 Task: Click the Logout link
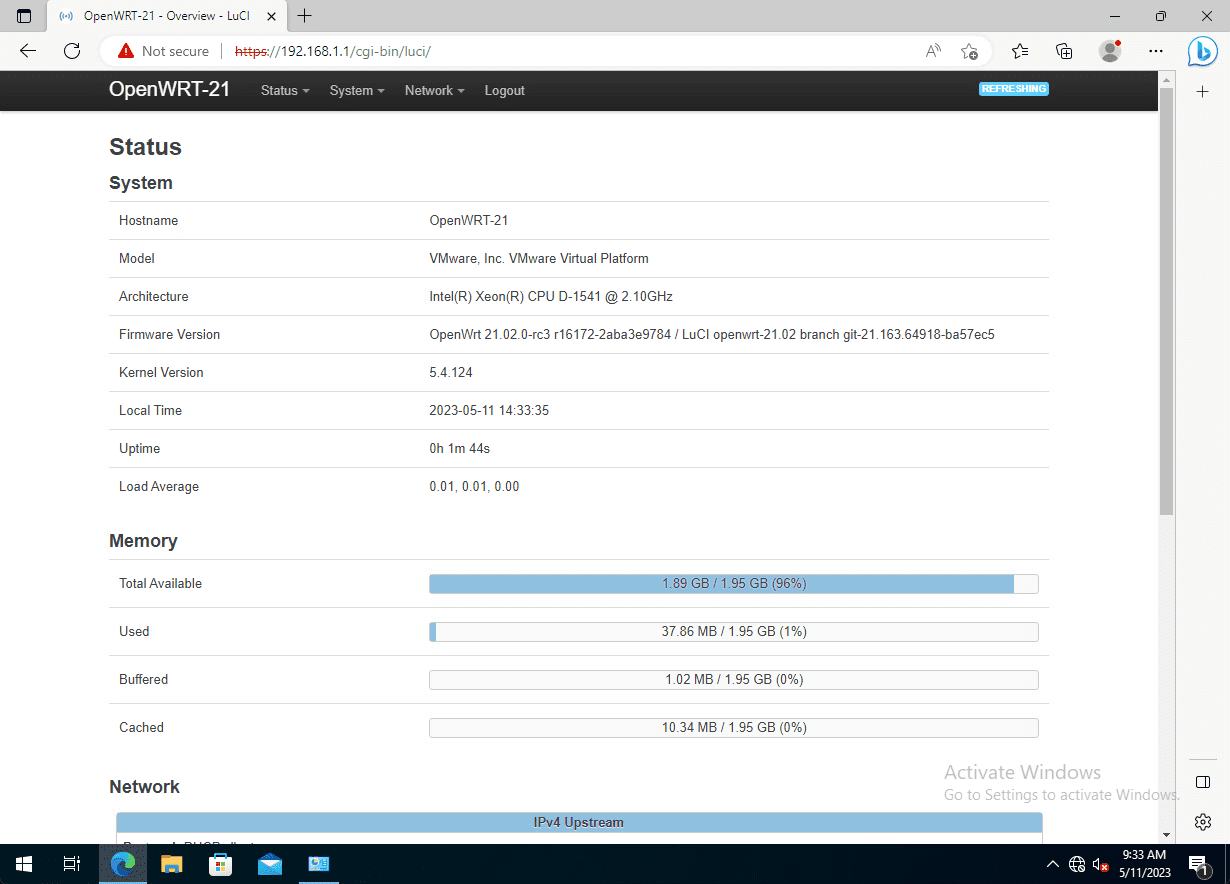[504, 90]
